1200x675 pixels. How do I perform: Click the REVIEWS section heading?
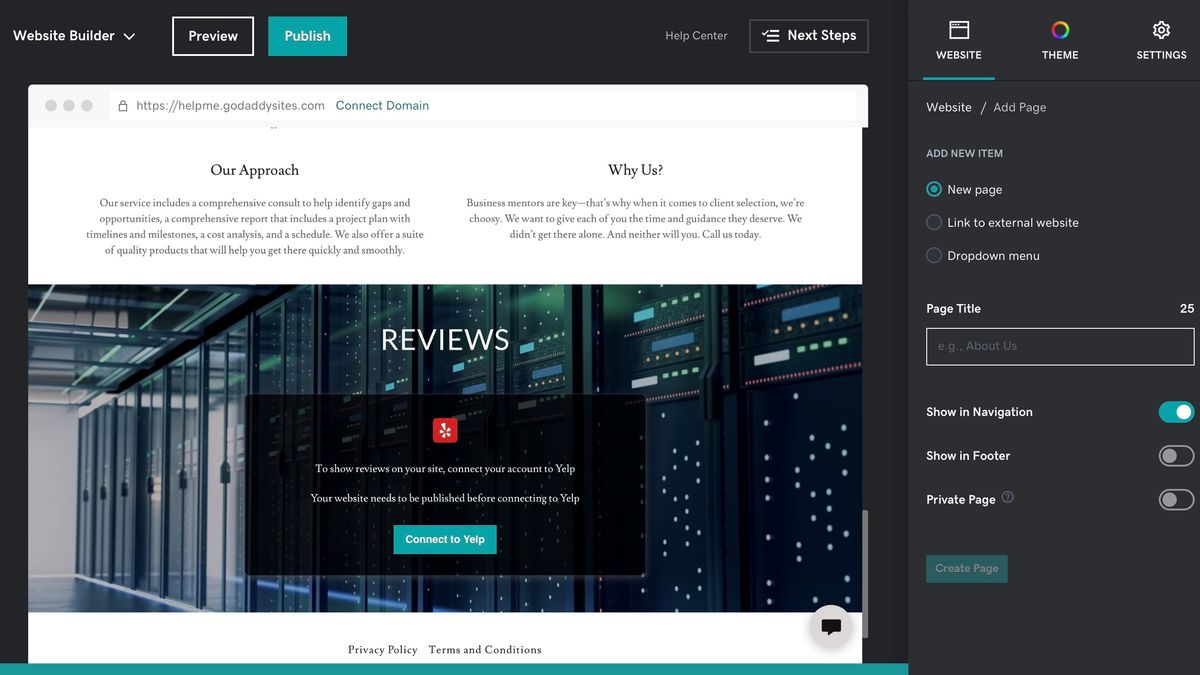pyautogui.click(x=445, y=340)
